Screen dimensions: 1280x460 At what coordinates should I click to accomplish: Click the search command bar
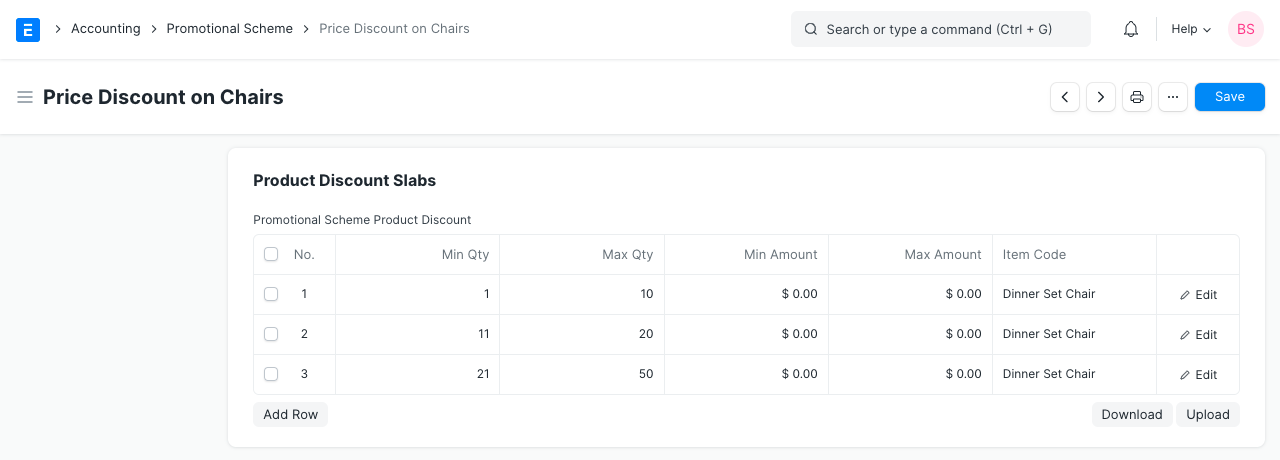tap(940, 29)
